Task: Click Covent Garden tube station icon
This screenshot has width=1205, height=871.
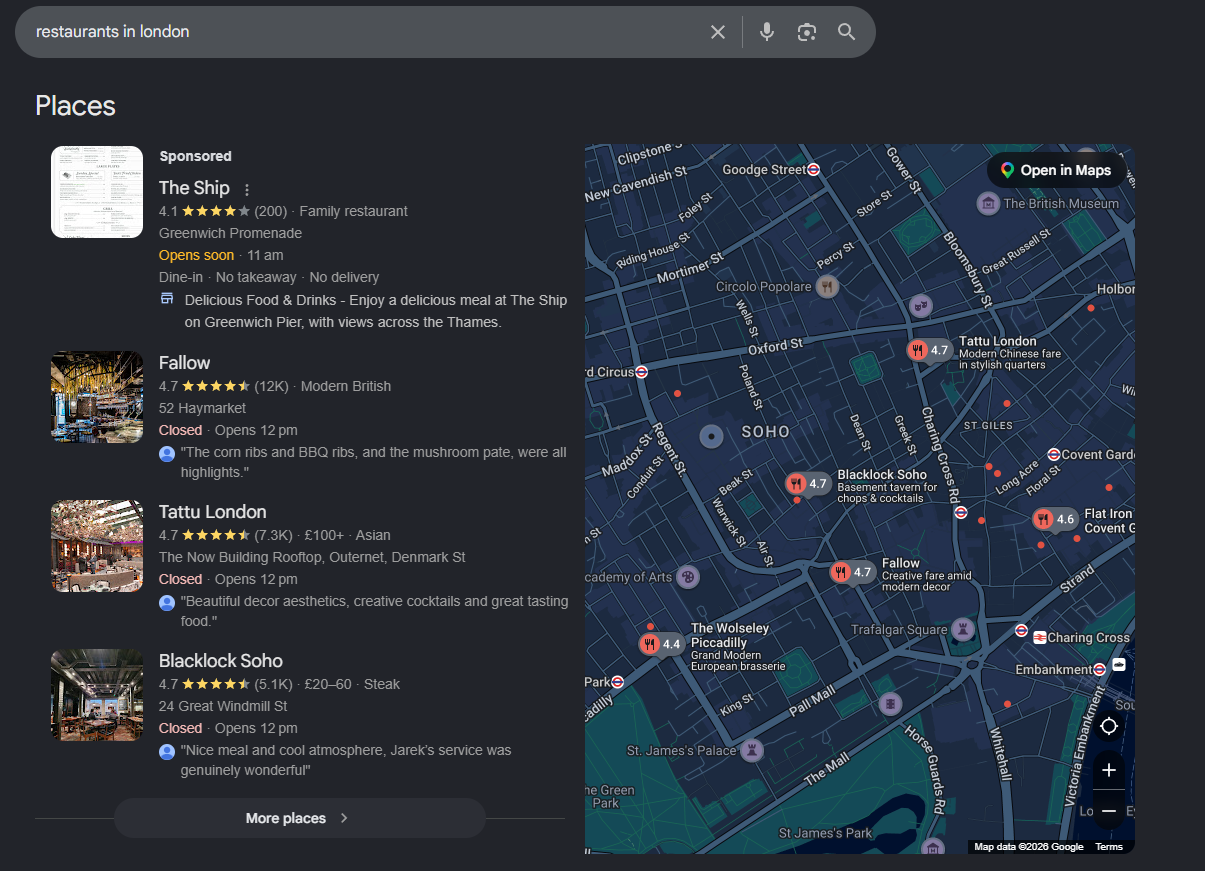Action: coord(1053,454)
